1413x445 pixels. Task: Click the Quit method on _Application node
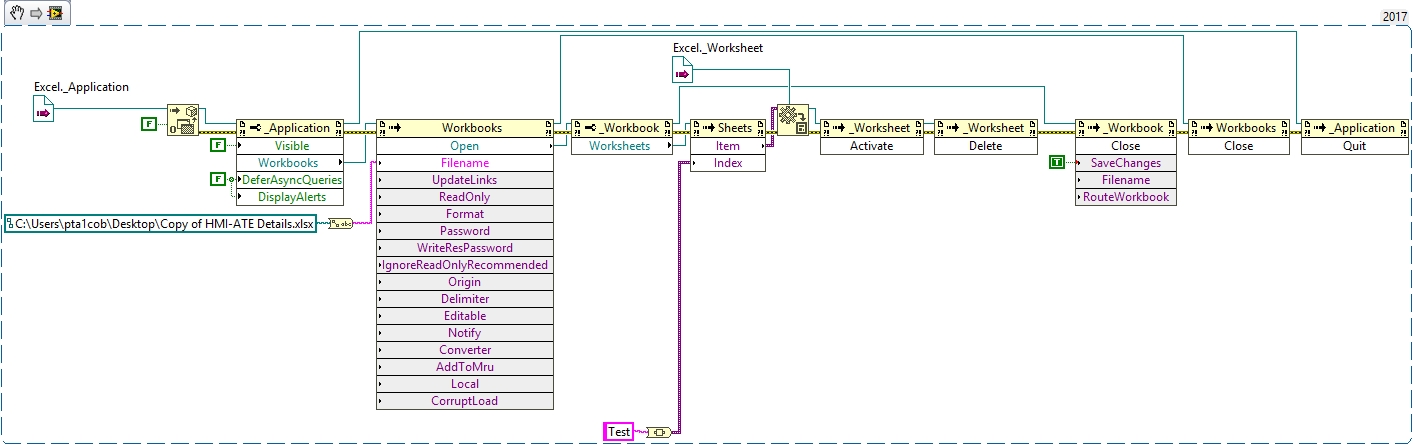pos(1353,146)
